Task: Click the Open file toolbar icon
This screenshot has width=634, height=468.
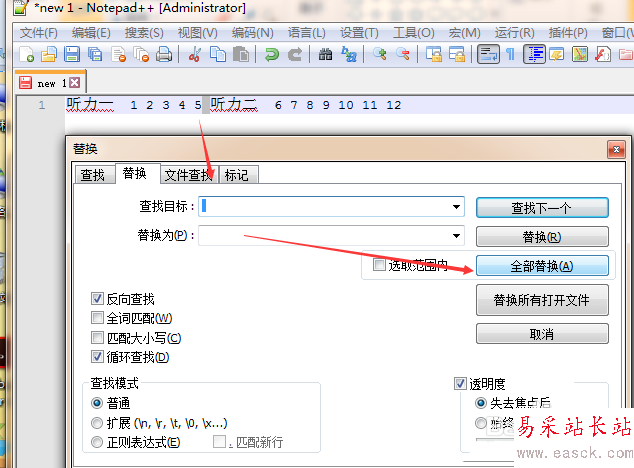Action: [x=49, y=54]
